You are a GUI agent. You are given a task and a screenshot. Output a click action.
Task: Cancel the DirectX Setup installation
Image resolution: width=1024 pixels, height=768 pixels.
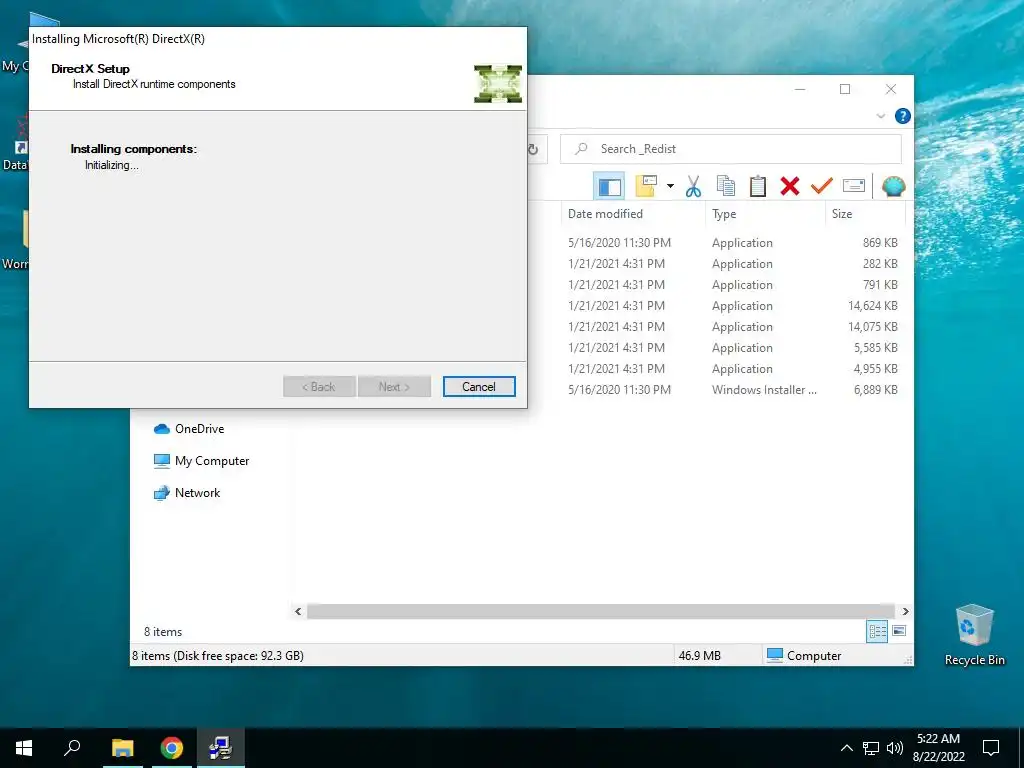[x=479, y=387]
